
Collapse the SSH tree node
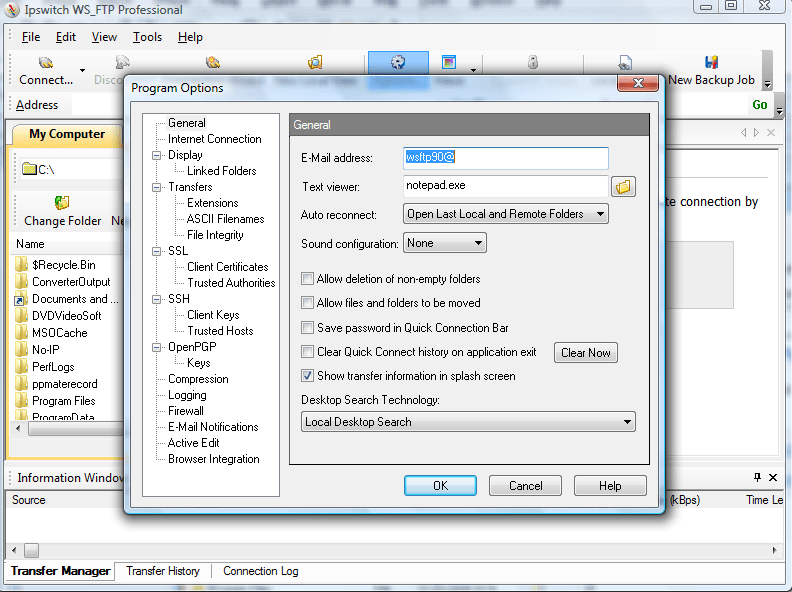pyautogui.click(x=157, y=299)
